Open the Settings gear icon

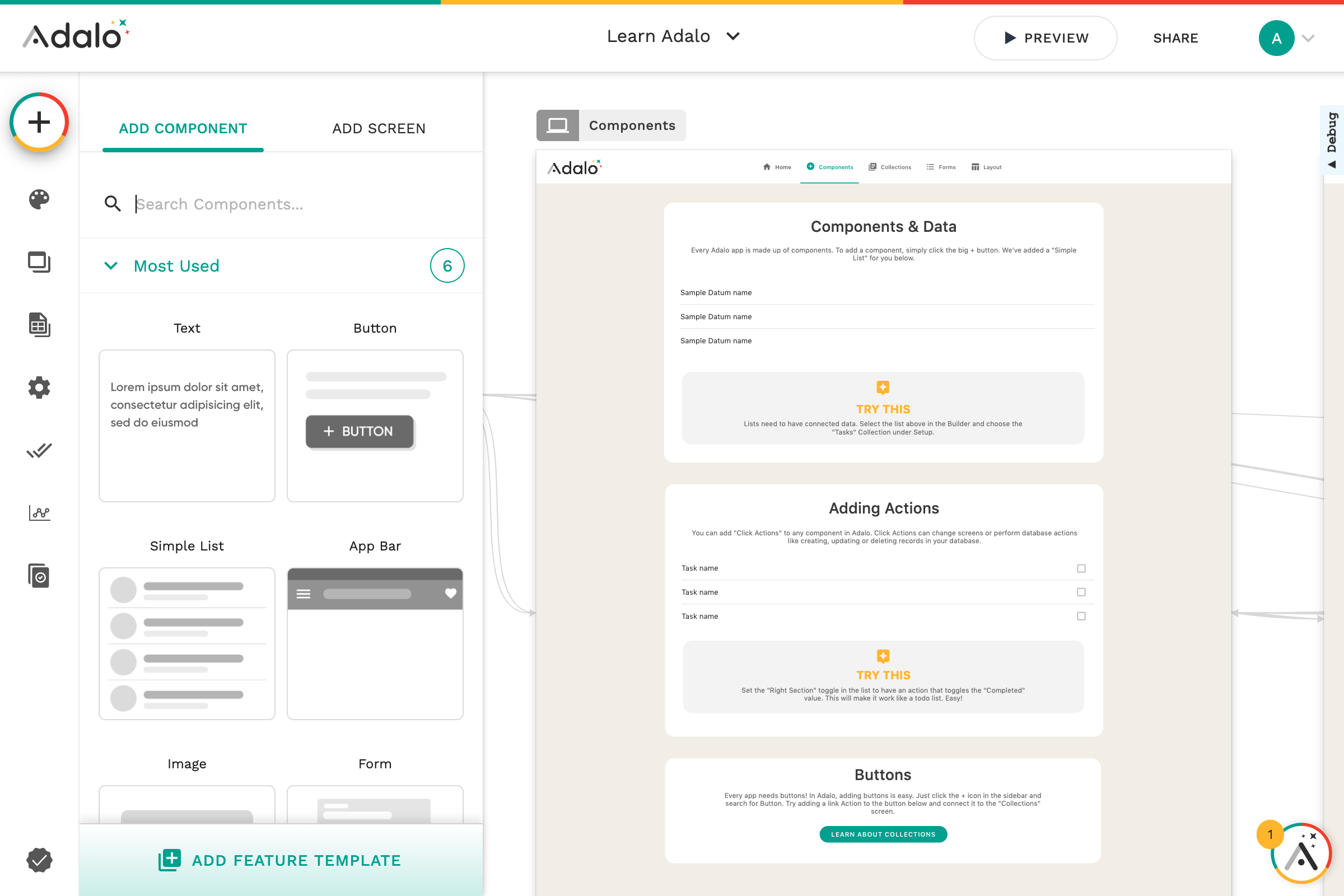pyautogui.click(x=39, y=388)
